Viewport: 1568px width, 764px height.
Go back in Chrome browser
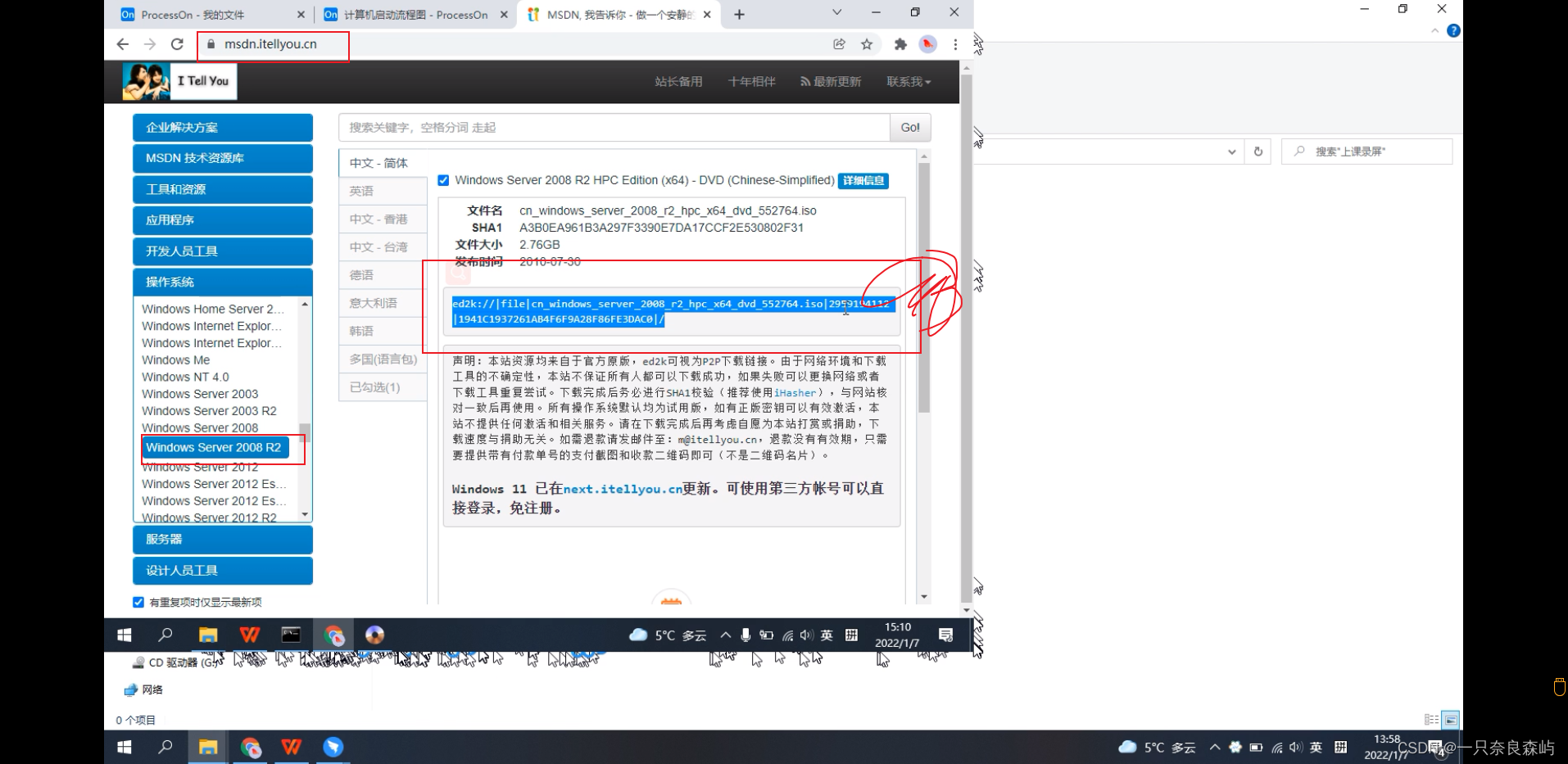tap(123, 44)
